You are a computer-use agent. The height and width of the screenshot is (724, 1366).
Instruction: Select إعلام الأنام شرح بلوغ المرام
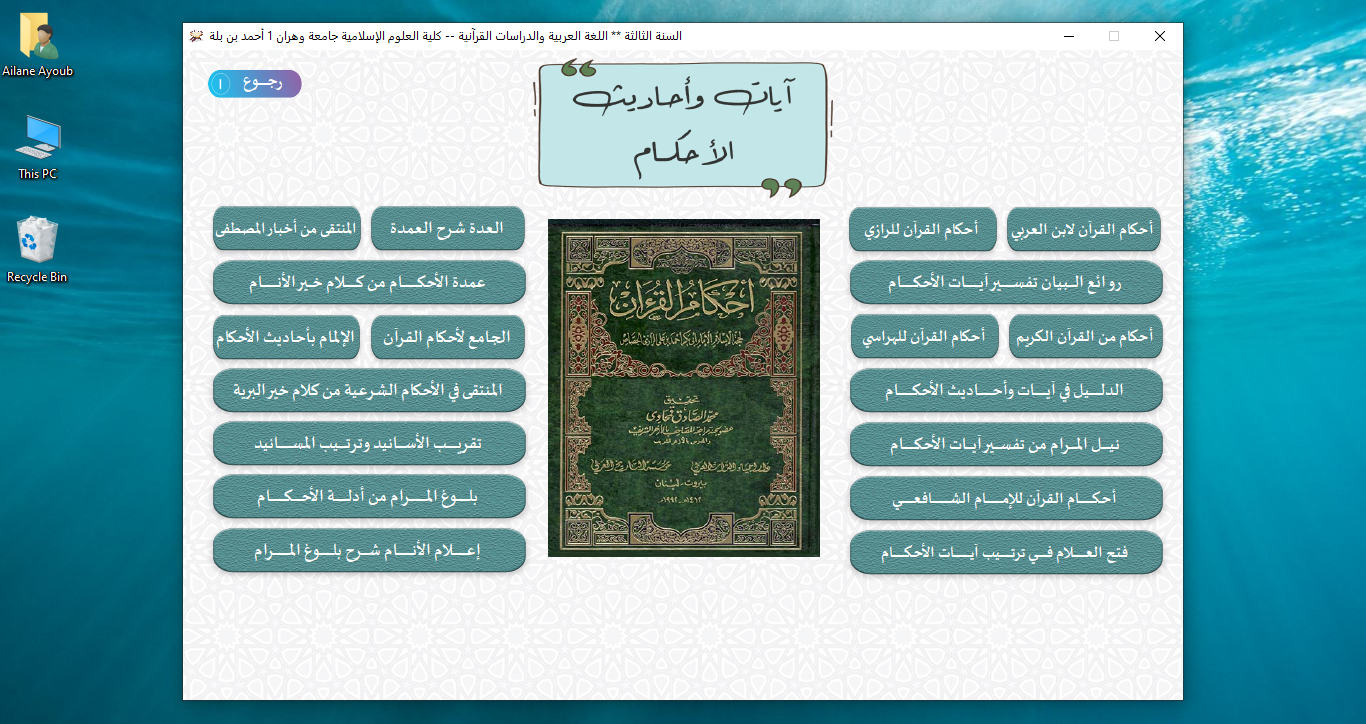tap(369, 550)
